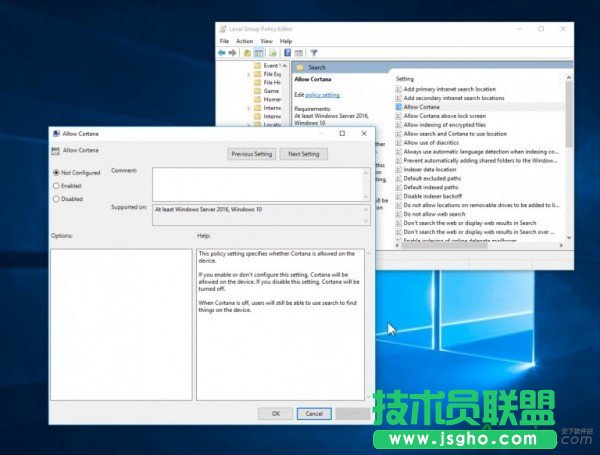Click the policy icon beside Allow Cortana heading
600x455 pixels.
(55, 151)
